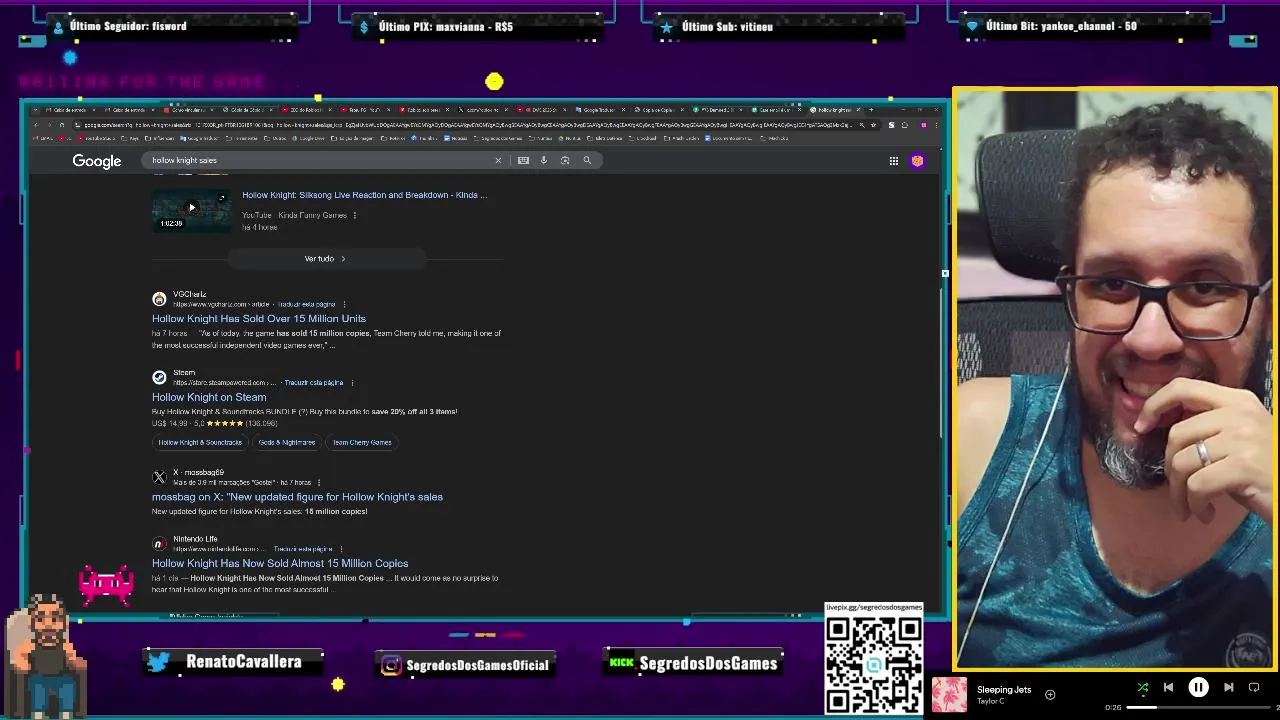
Task: Click the VGChartz site favicon
Action: [x=159, y=299]
